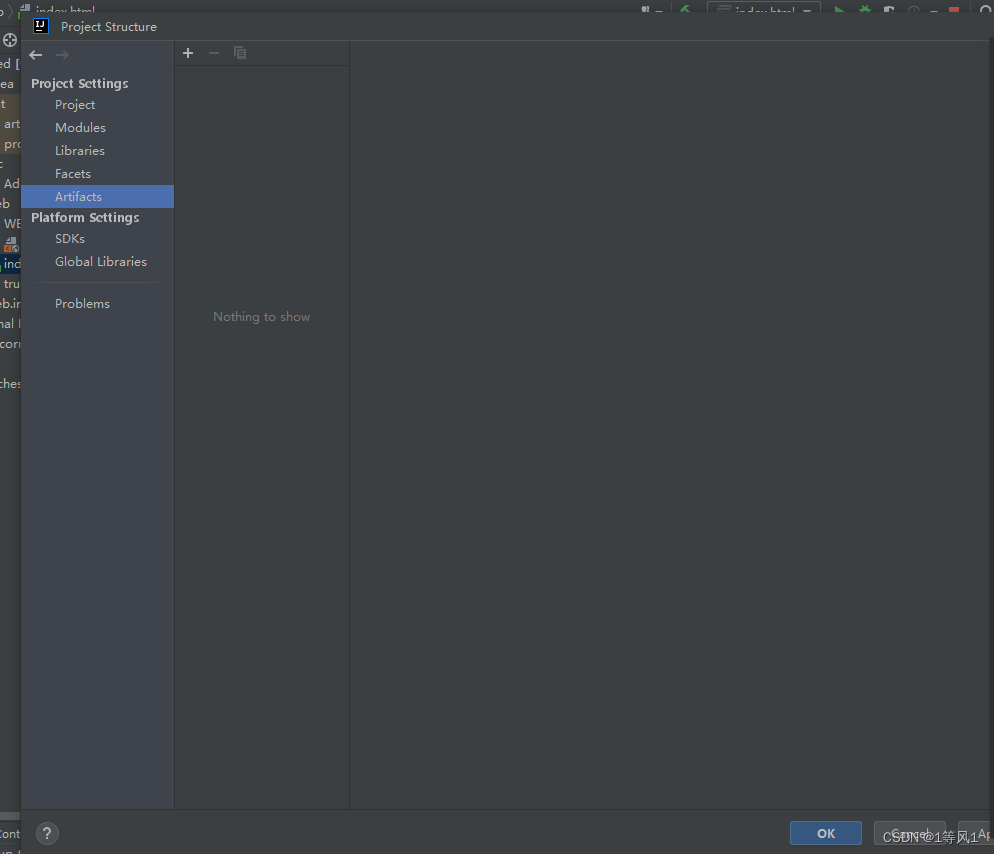Click the red Stop icon

point(953,10)
